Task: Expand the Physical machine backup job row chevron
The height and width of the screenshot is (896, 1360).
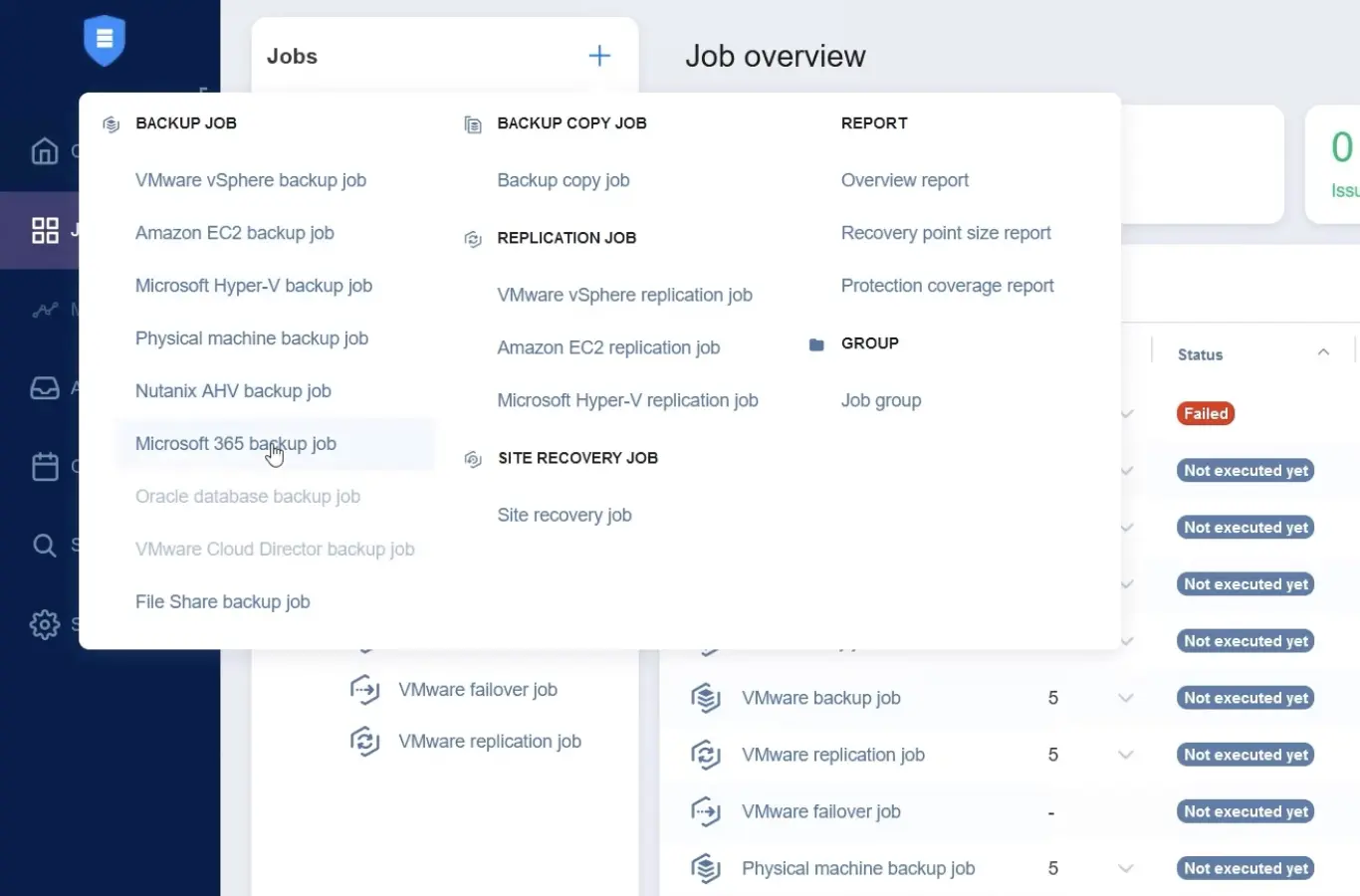Action: 1126,869
